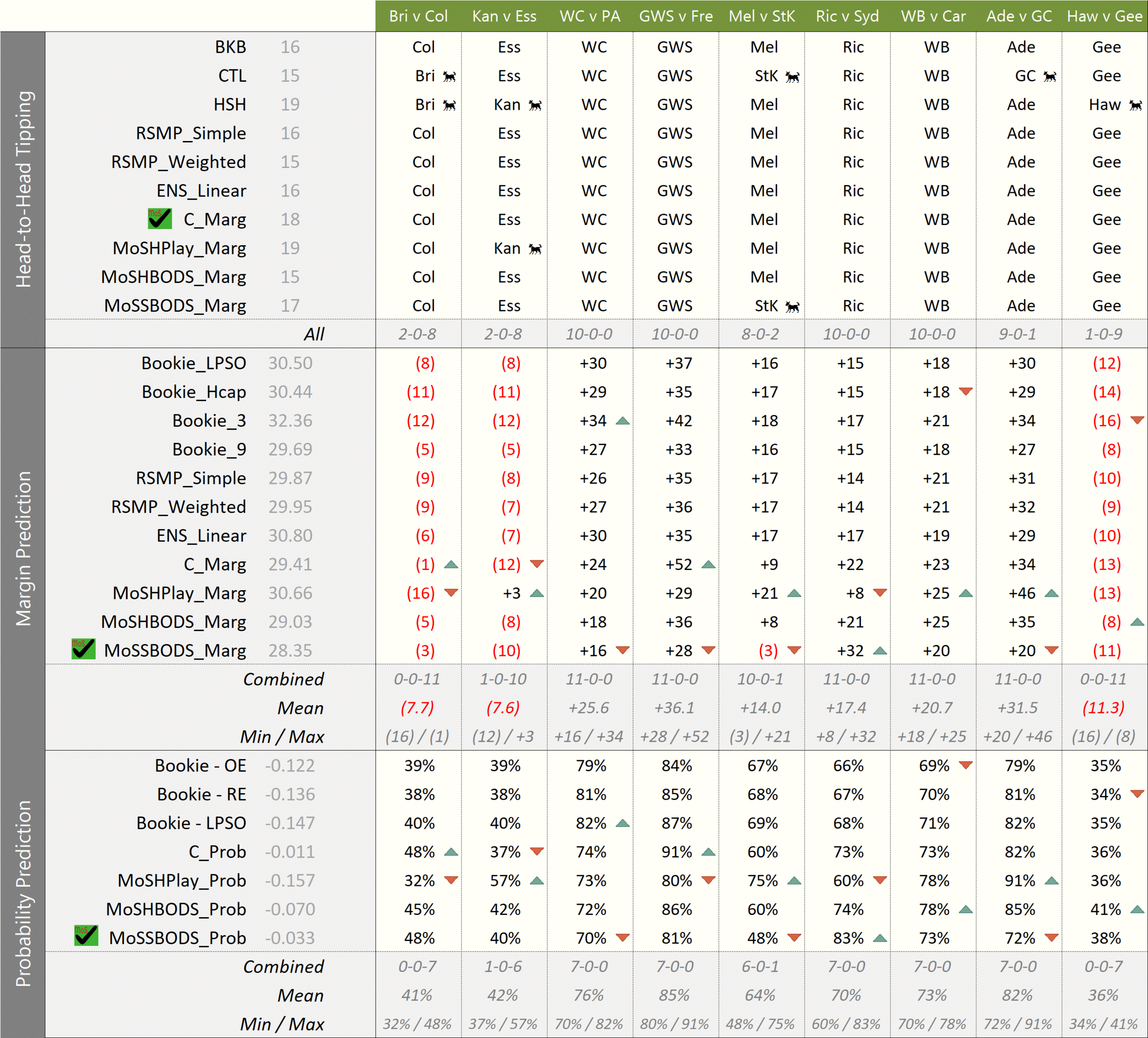This screenshot has width=1148, height=1038.
Task: Click the dog icon by MoSHPlay_Marg's Kan tip
Action: [x=535, y=249]
